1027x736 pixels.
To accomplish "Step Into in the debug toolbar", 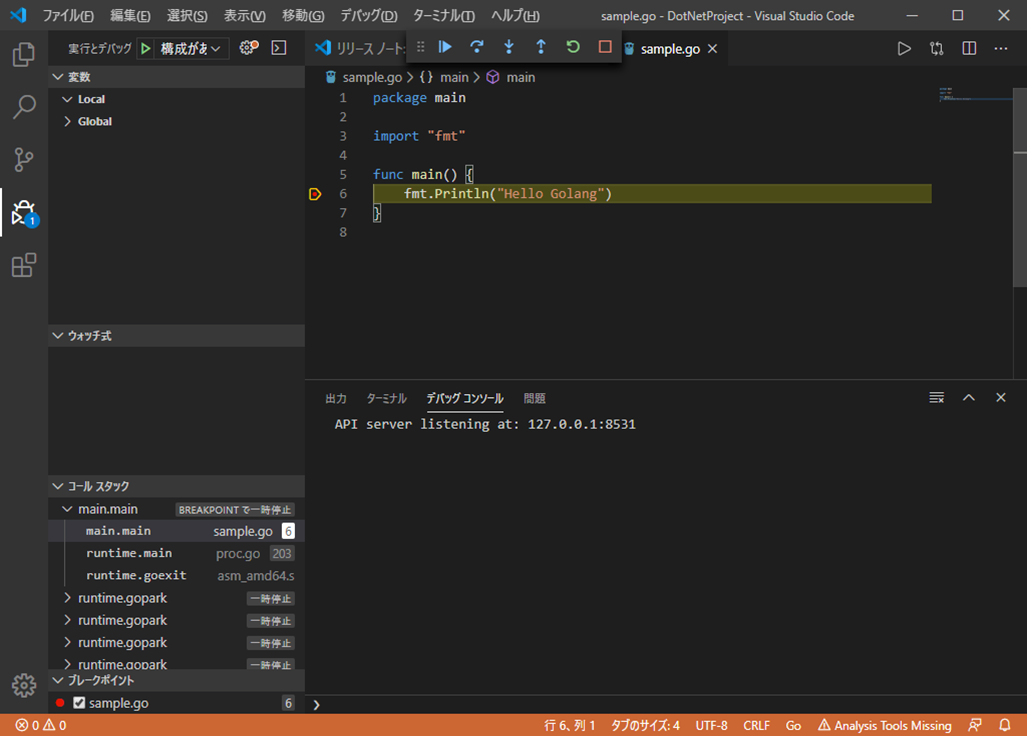I will pos(509,47).
